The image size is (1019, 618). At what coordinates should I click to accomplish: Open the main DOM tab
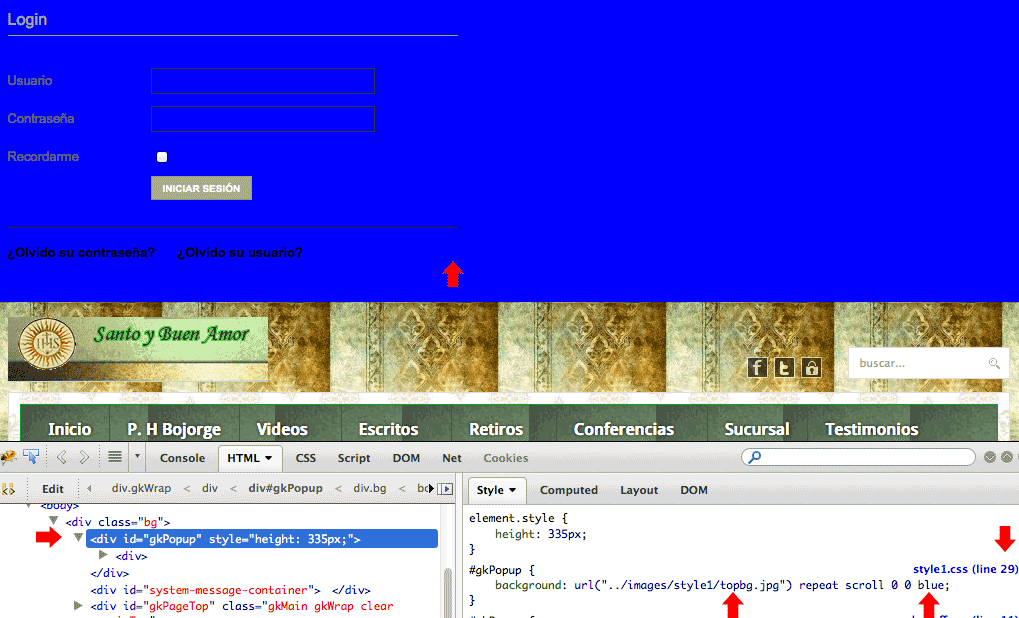[x=406, y=458]
